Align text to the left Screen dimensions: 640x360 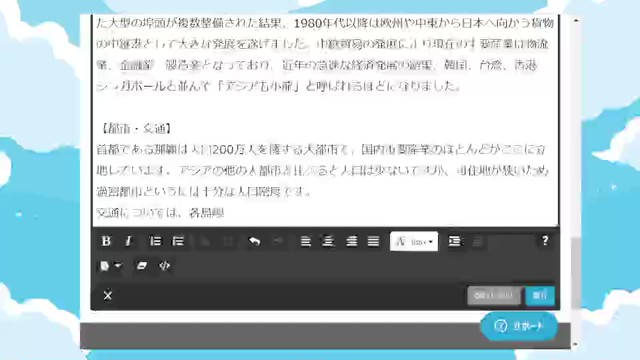pyautogui.click(x=305, y=241)
